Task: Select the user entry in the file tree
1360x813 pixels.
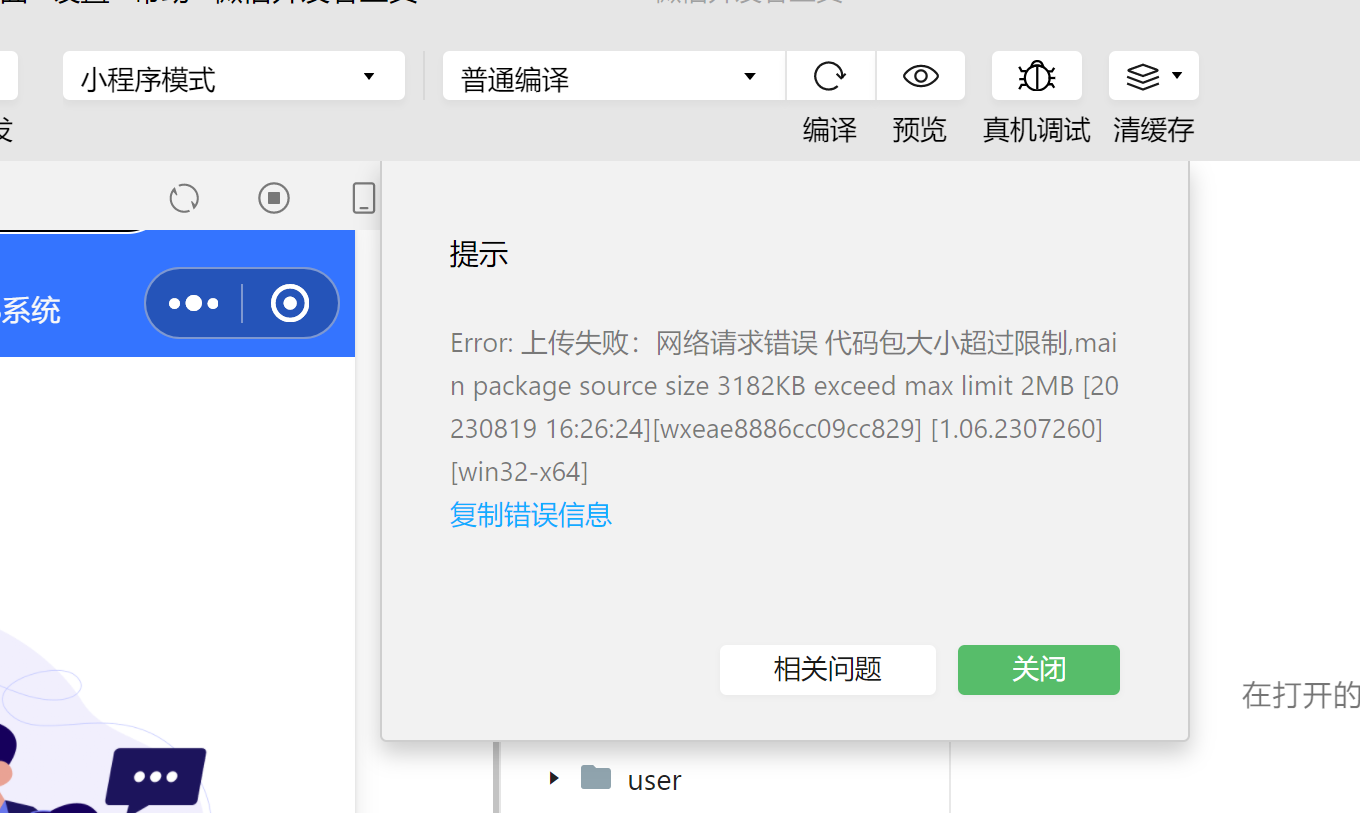Action: tap(653, 780)
